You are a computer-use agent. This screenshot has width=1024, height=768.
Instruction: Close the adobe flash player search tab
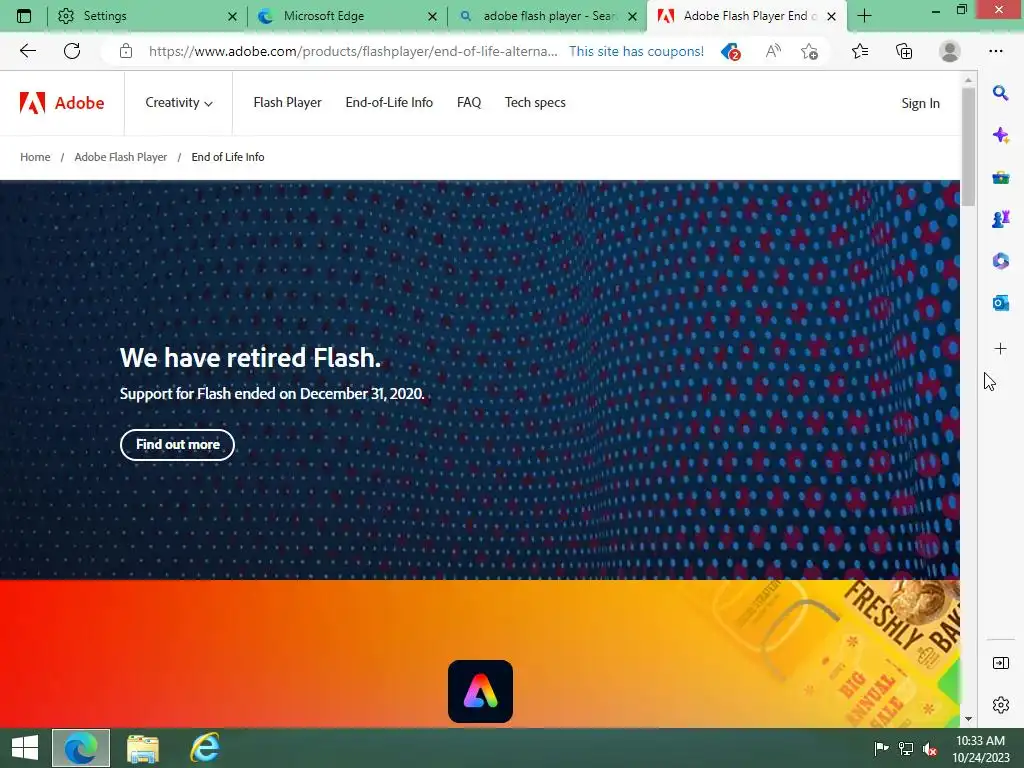[632, 16]
